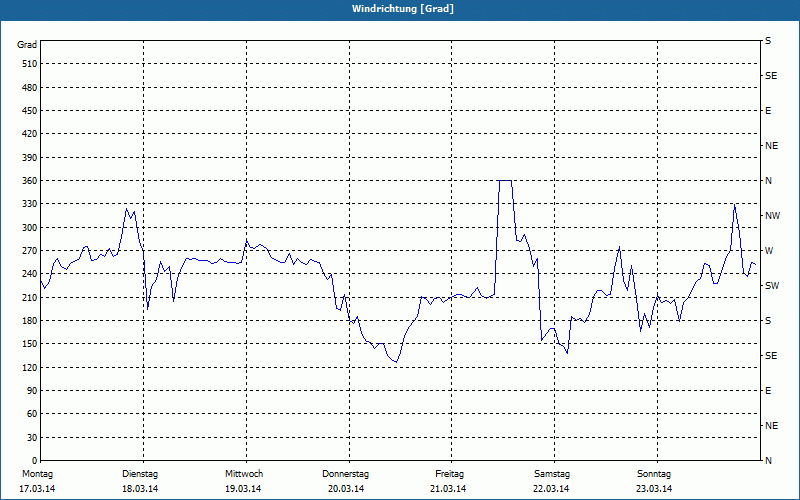Select the date '18.03.14'
The image size is (800, 500).
pos(140,489)
